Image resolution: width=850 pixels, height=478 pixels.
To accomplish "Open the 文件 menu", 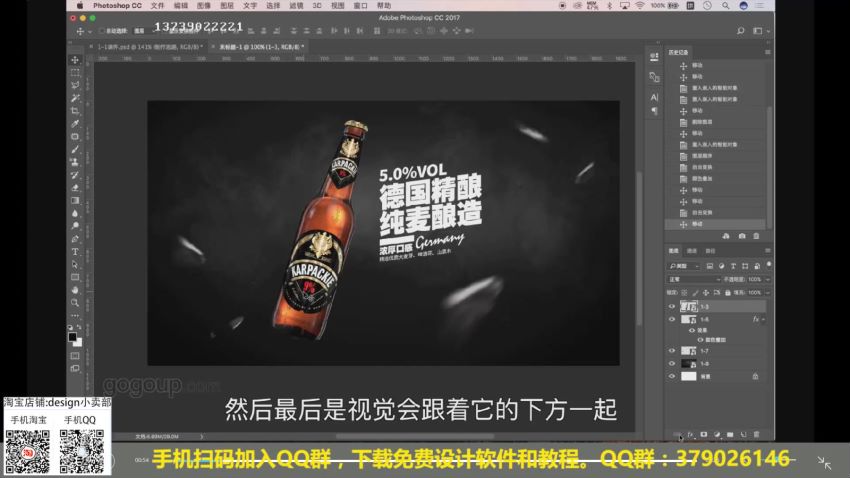I will pyautogui.click(x=157, y=5).
